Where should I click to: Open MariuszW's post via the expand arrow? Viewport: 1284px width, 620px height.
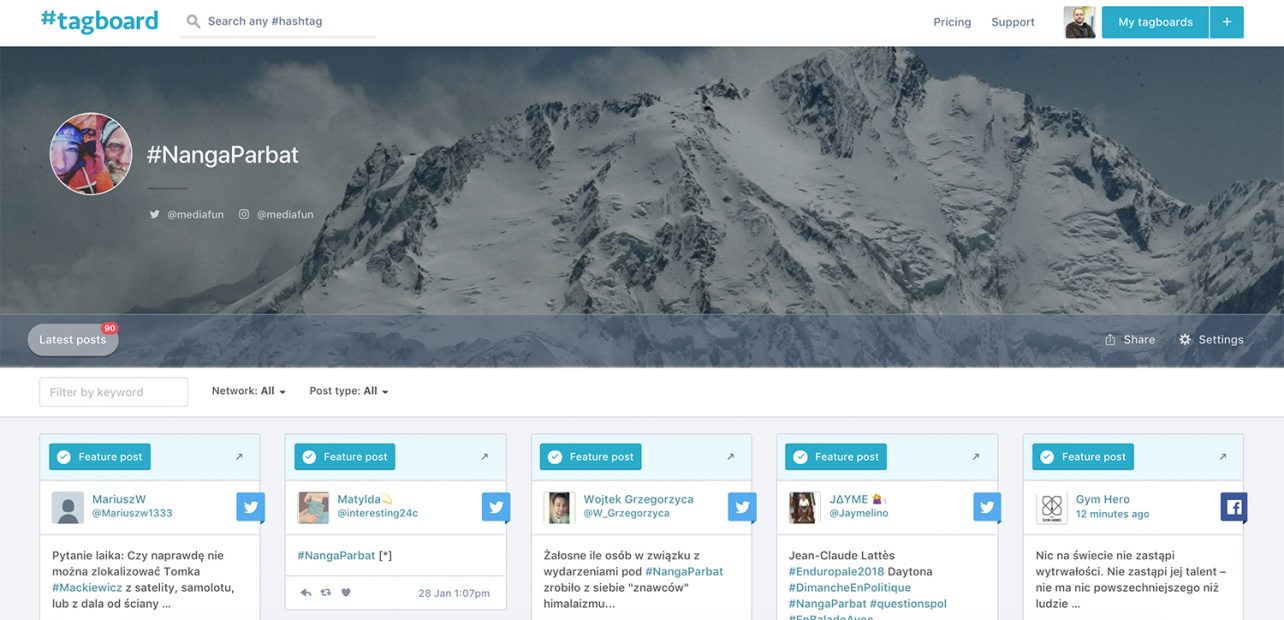(239, 457)
